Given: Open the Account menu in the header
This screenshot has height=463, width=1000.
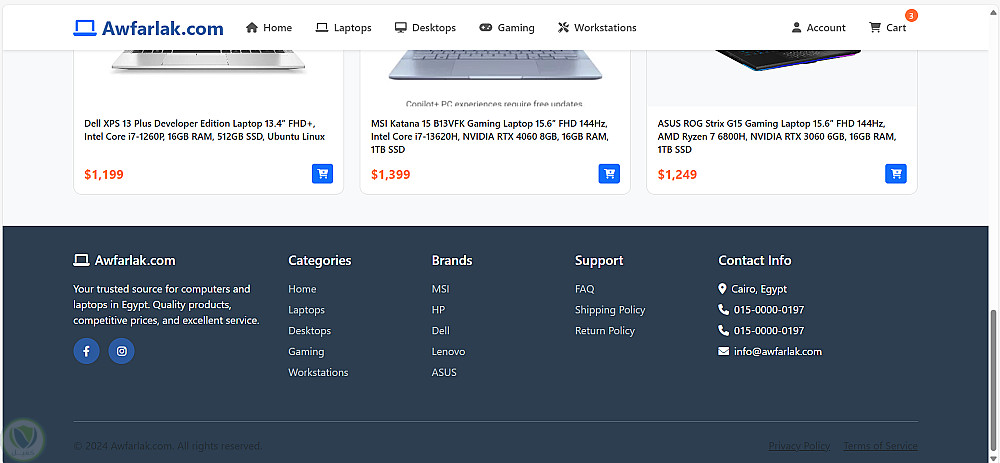Looking at the screenshot, I should [x=818, y=28].
